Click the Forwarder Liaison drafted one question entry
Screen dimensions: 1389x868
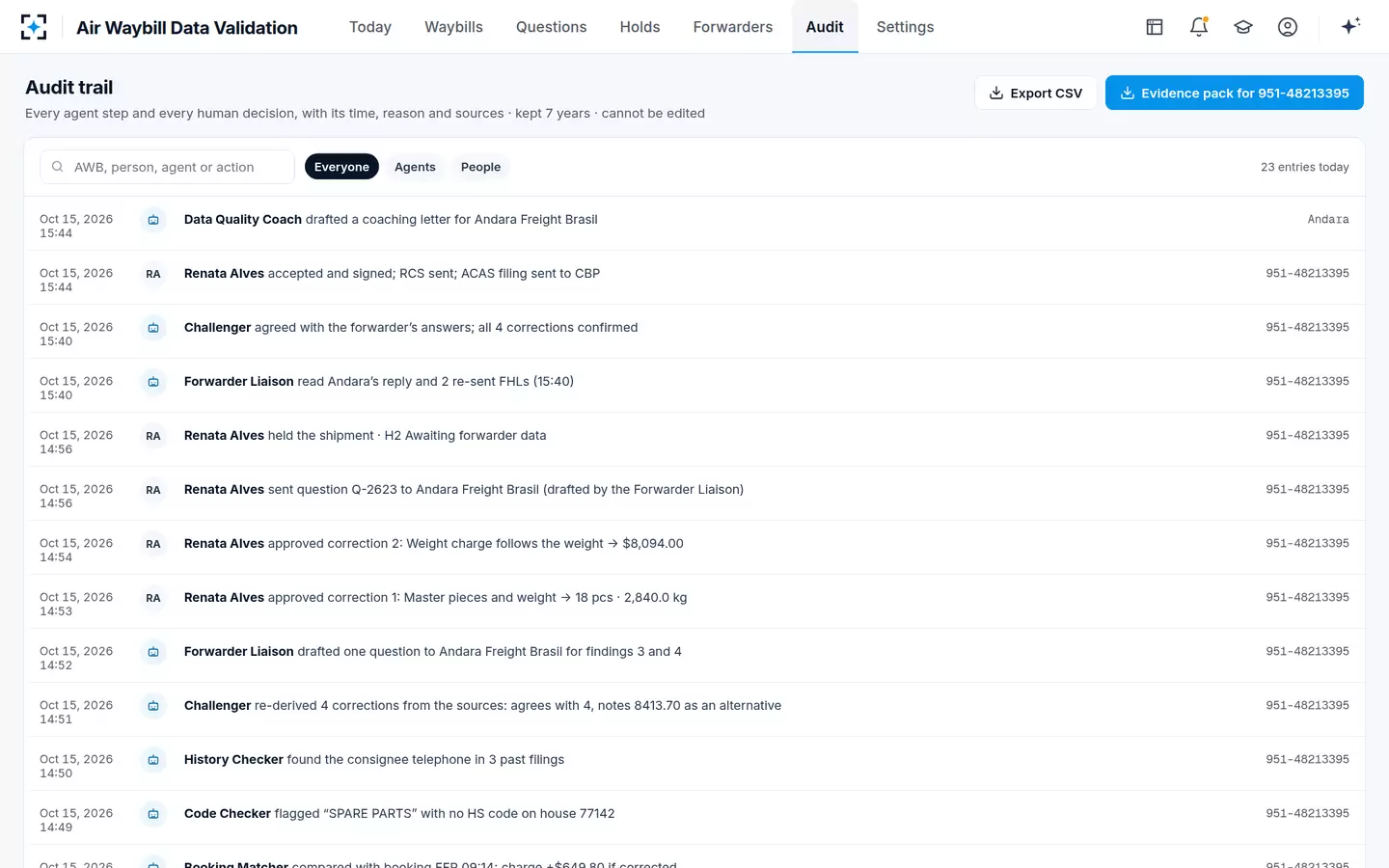point(433,652)
